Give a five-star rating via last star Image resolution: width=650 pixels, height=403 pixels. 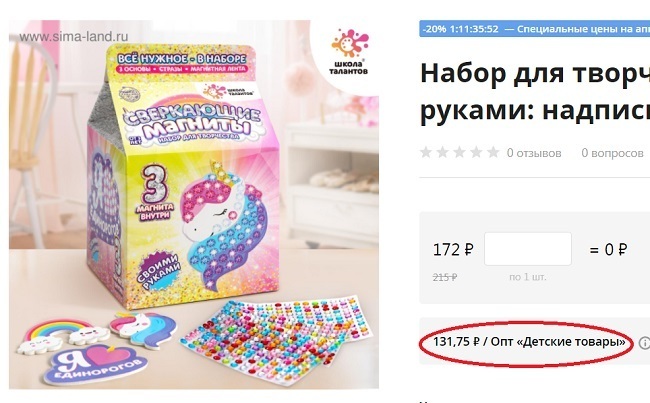point(493,152)
